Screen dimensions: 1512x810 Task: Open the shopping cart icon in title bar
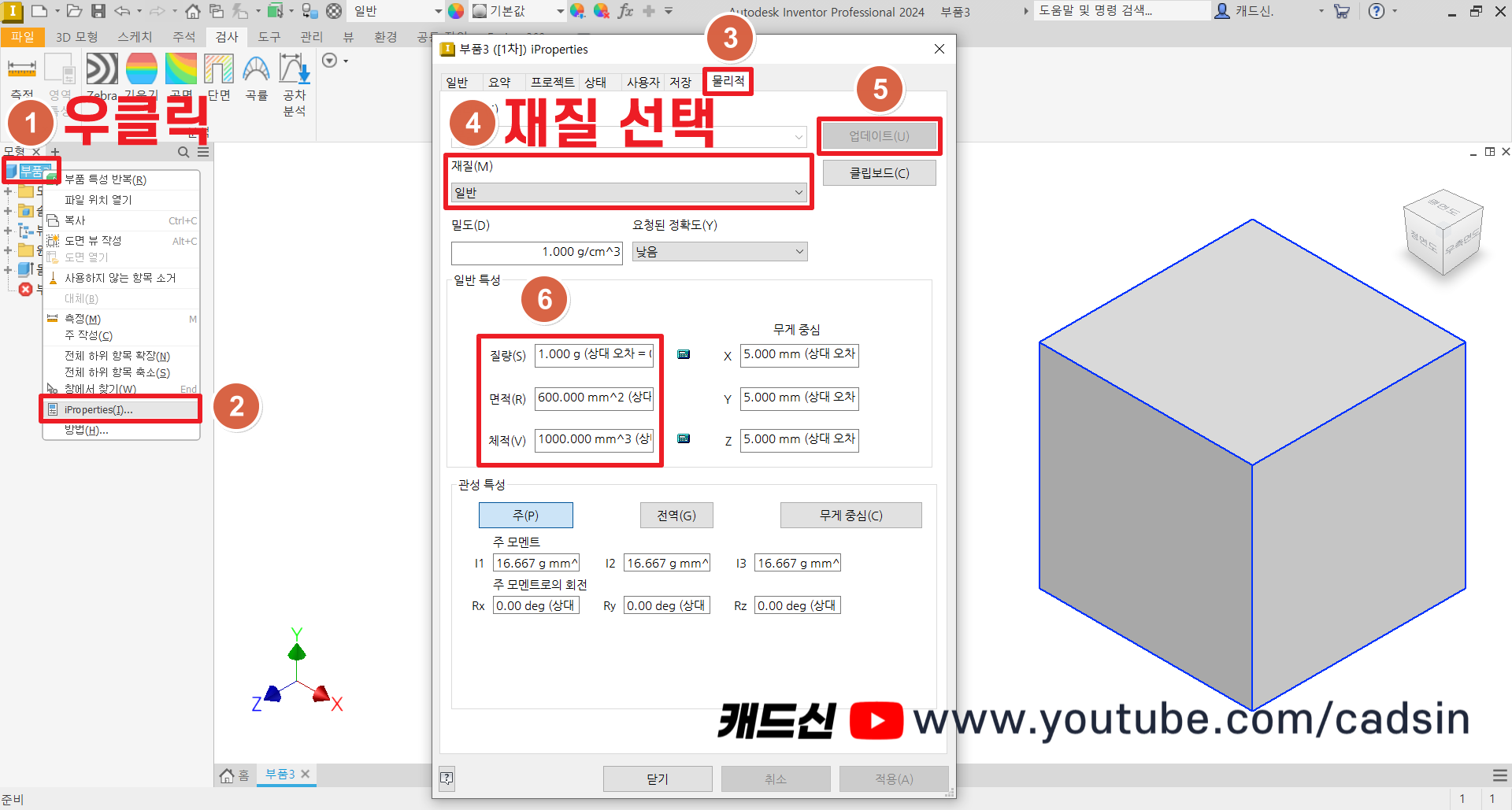tap(1342, 11)
